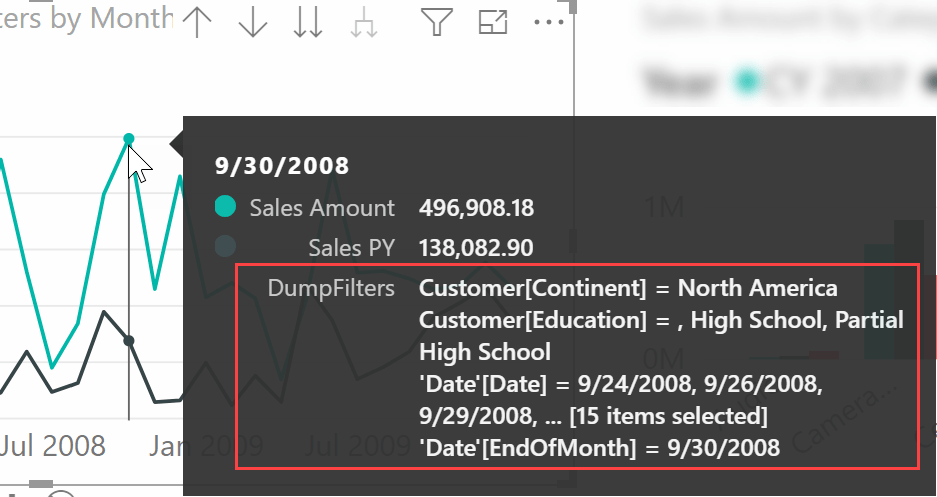This screenshot has height=497, width=937.
Task: Enter Focus mode with the pop-out icon
Action: pyautogui.click(x=493, y=22)
